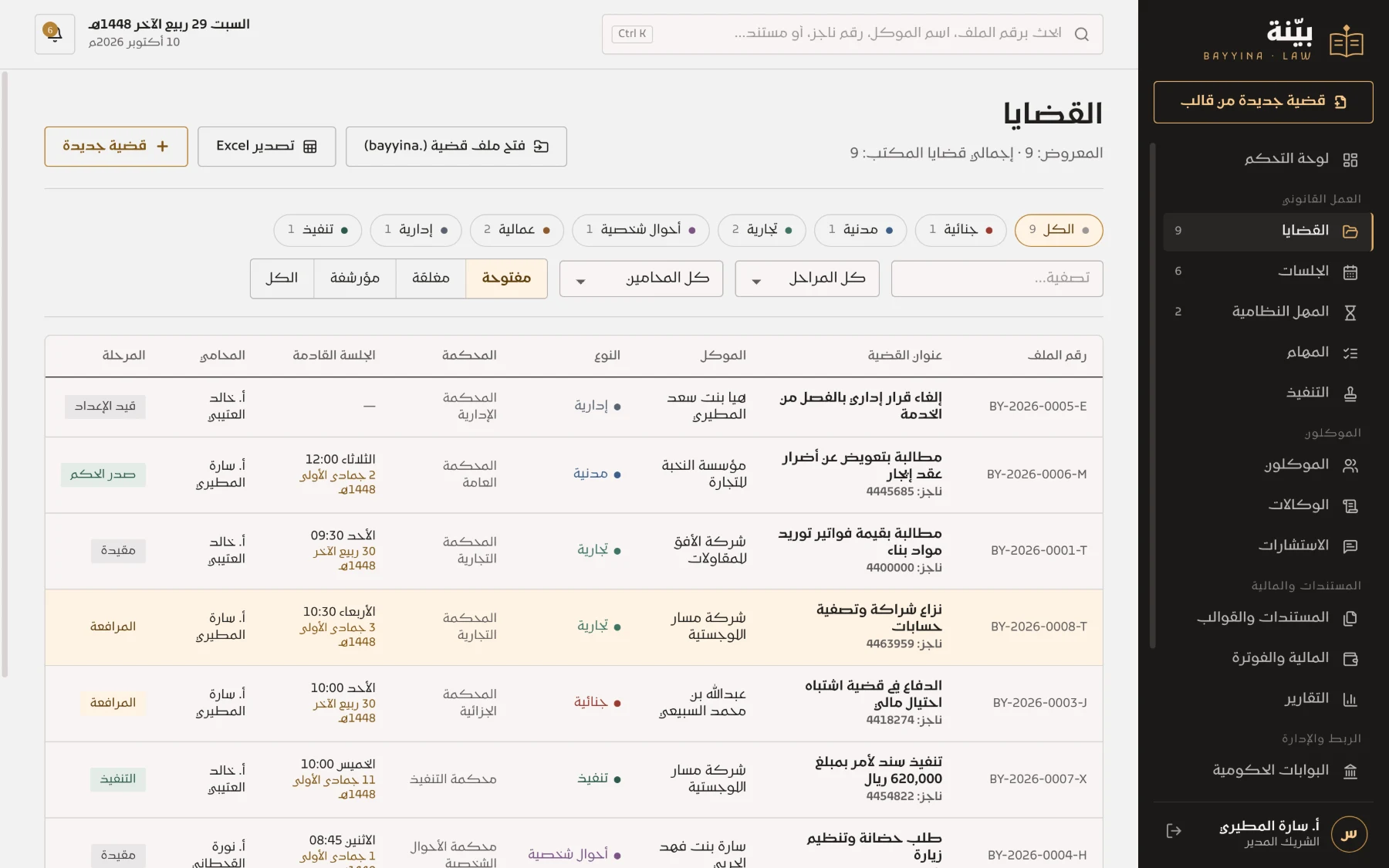
Task: Click تصدير Excel button
Action: point(267,147)
